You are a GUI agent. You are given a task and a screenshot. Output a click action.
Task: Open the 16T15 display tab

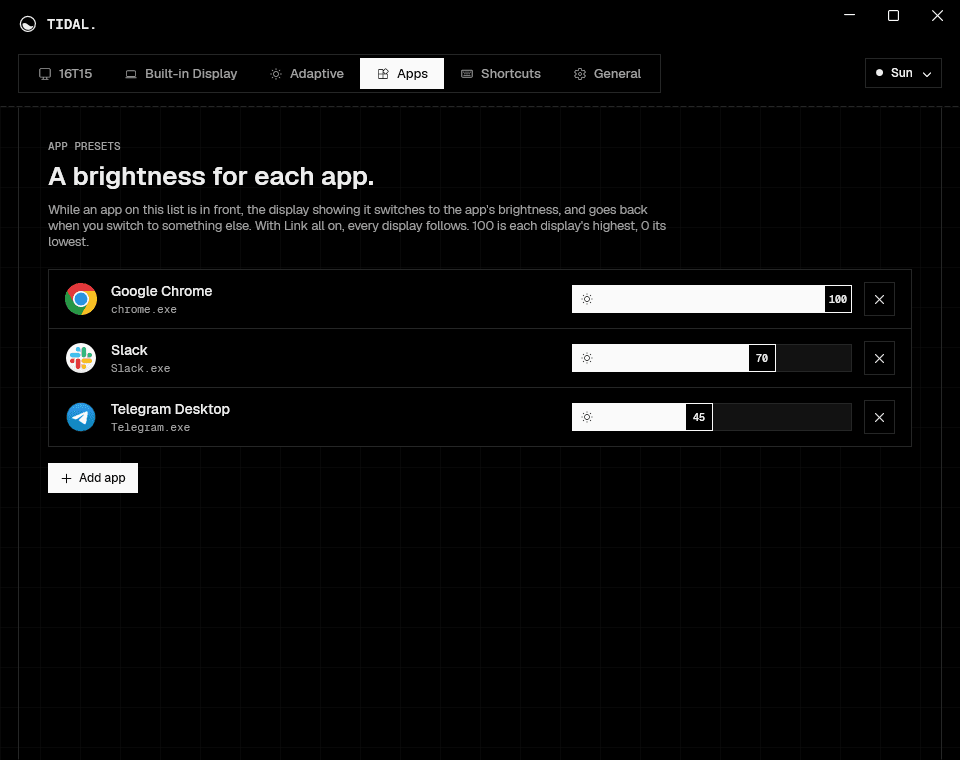click(66, 73)
